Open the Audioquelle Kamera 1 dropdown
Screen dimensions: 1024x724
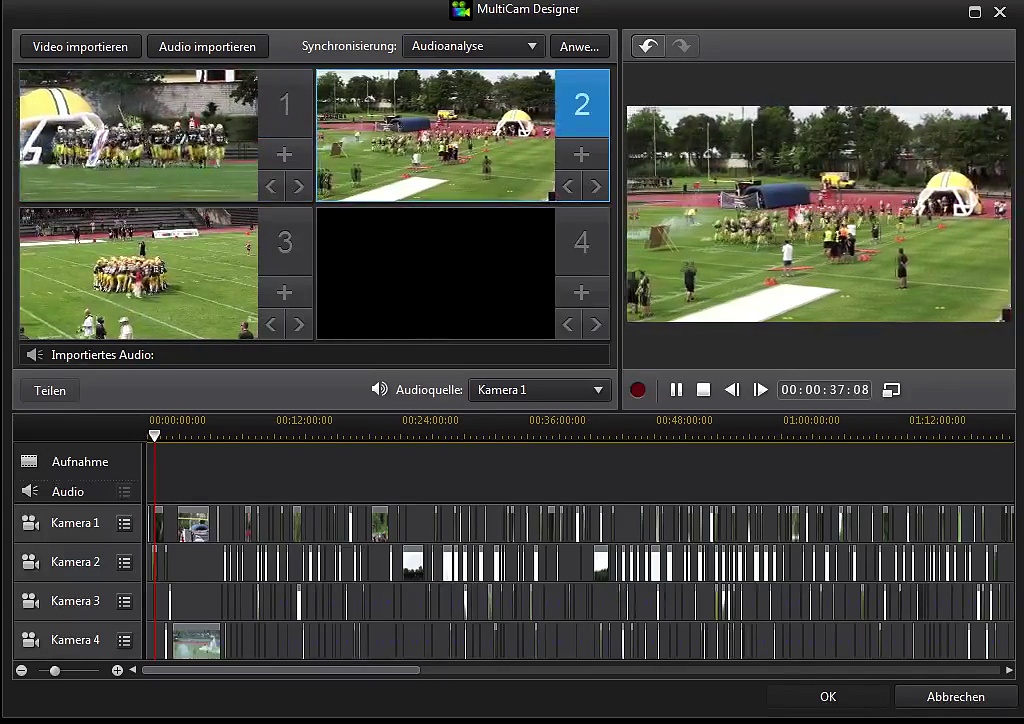540,390
